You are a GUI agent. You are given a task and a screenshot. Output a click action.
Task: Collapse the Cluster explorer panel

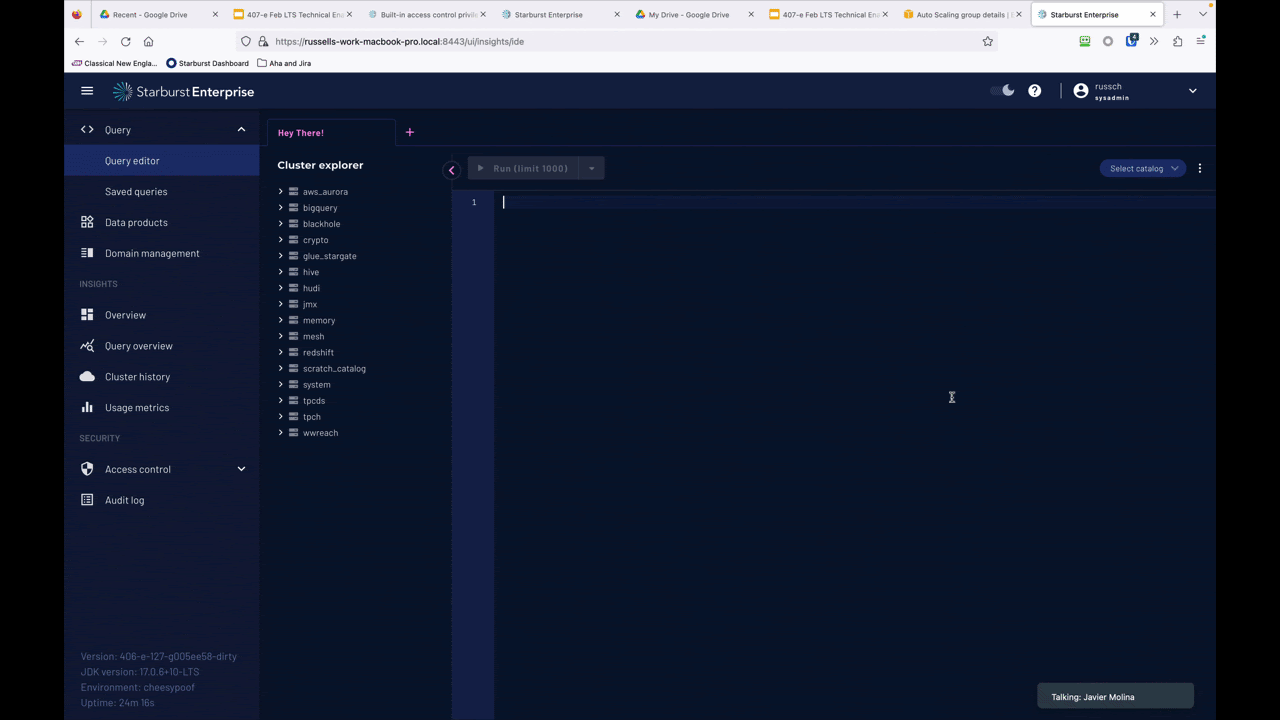click(x=451, y=170)
